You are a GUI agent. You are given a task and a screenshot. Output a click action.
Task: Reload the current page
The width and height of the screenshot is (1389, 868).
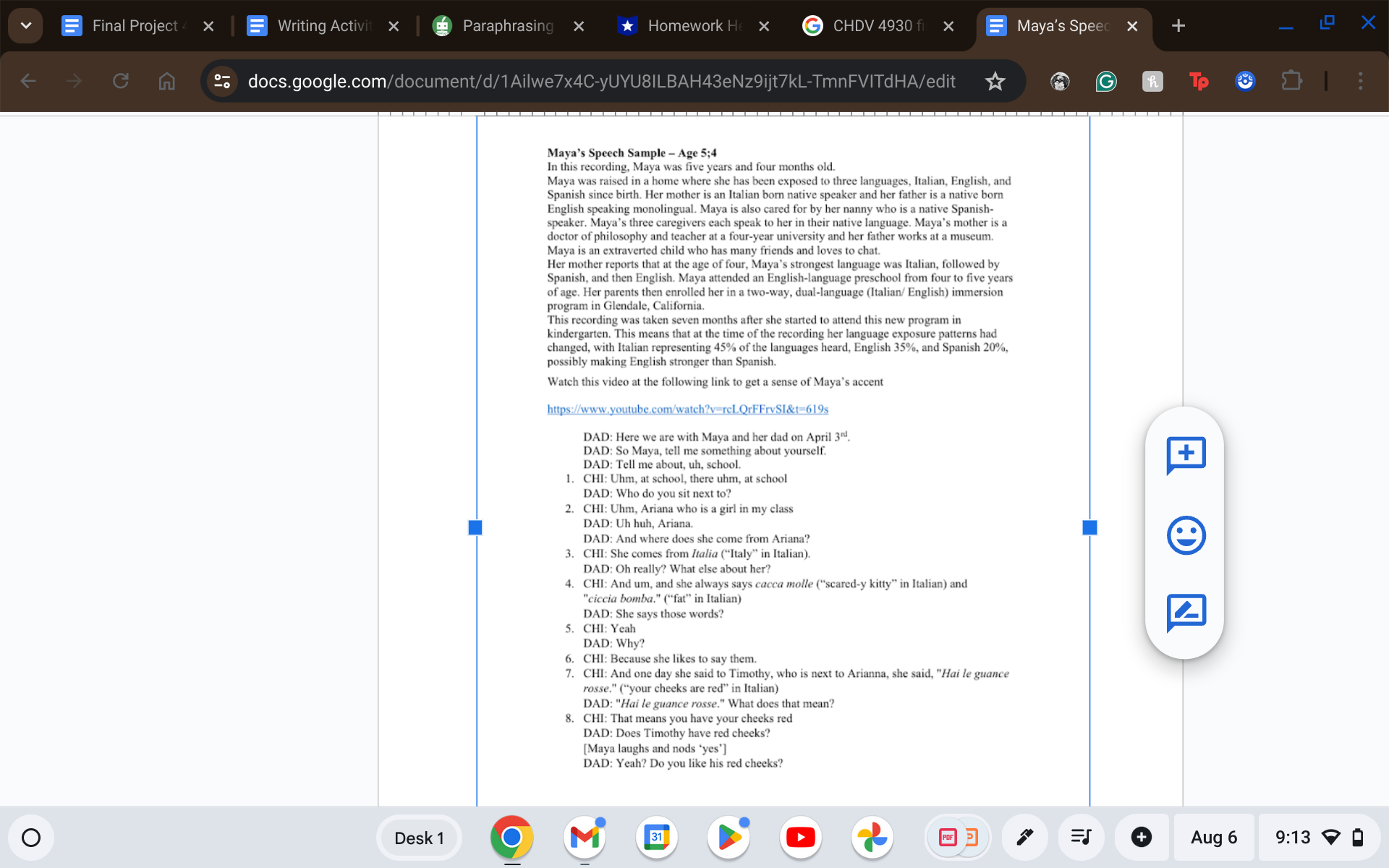tap(121, 81)
